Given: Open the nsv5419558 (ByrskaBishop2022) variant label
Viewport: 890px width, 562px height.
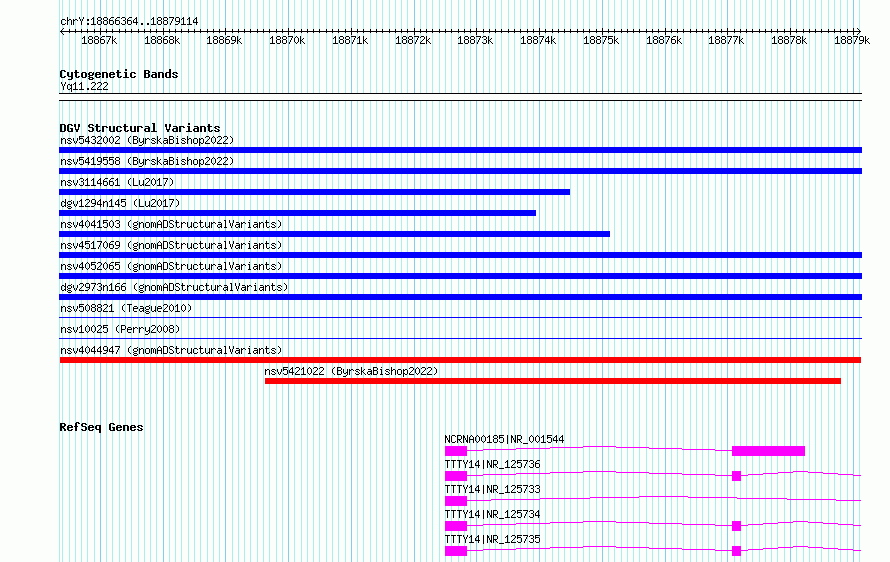Looking at the screenshot, I should click(147, 161).
